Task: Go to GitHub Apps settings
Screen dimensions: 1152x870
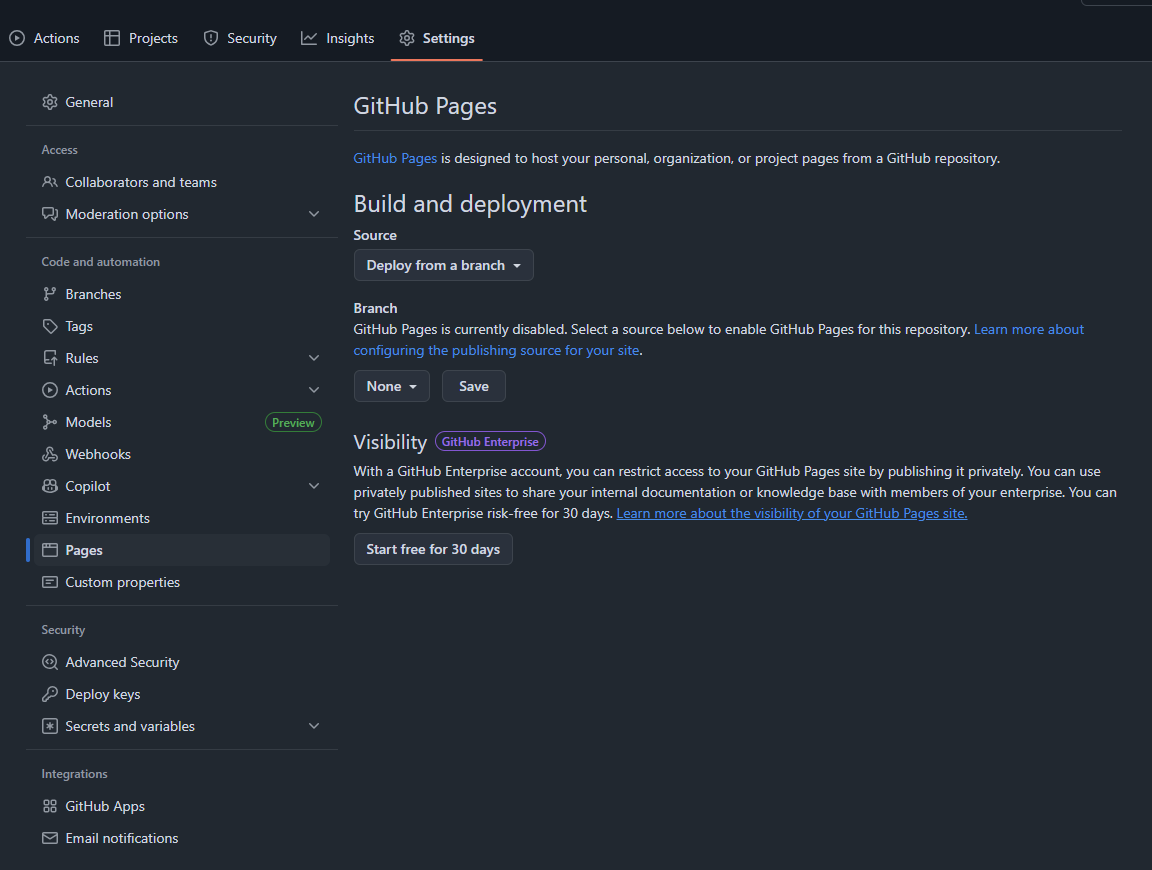Action: point(181,806)
